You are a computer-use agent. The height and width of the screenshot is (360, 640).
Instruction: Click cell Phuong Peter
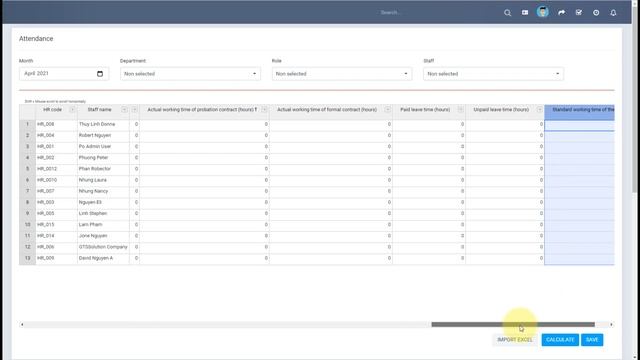click(103, 158)
